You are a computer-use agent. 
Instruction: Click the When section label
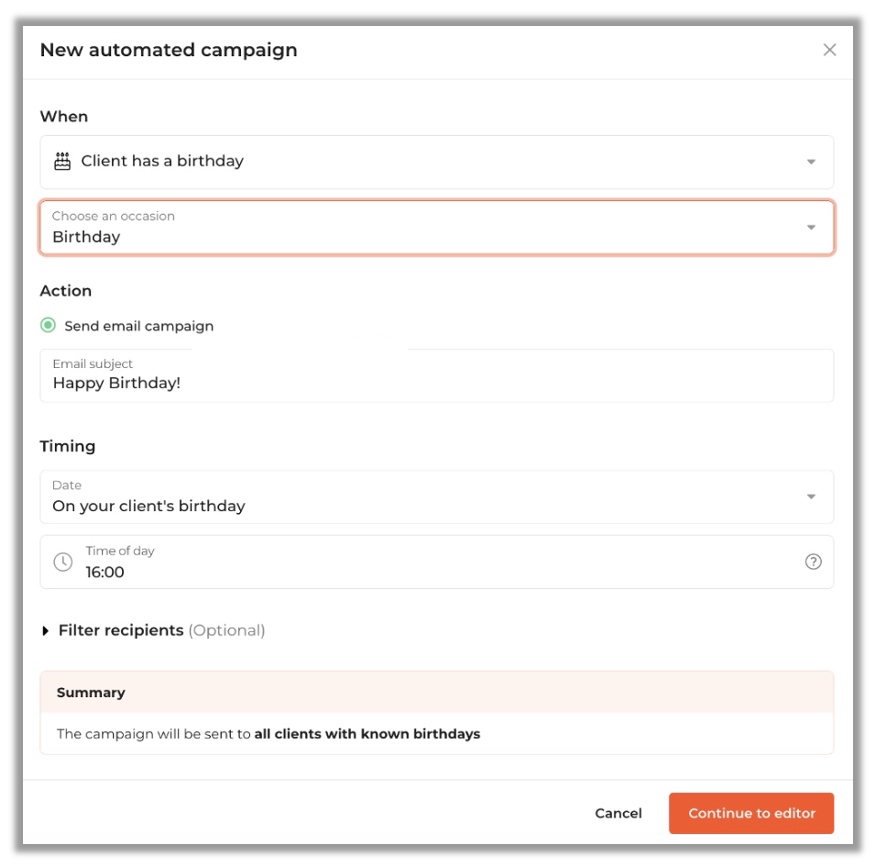pos(64,117)
